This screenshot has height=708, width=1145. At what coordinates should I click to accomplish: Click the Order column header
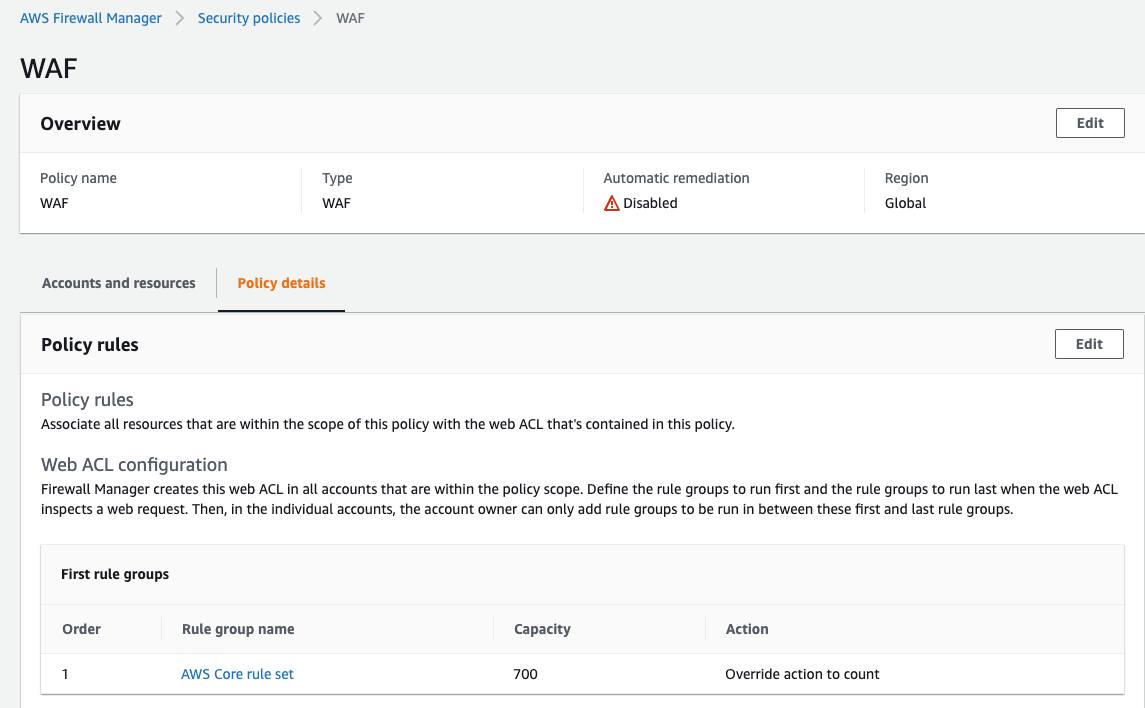pos(81,629)
